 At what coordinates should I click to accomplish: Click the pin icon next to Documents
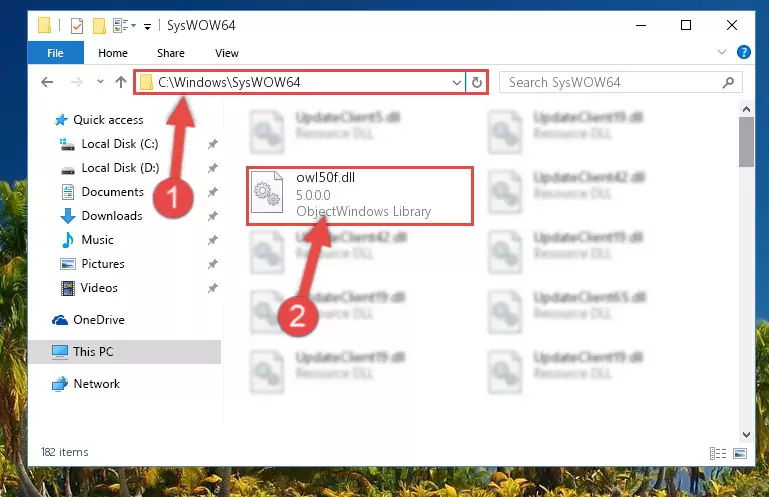[x=212, y=192]
